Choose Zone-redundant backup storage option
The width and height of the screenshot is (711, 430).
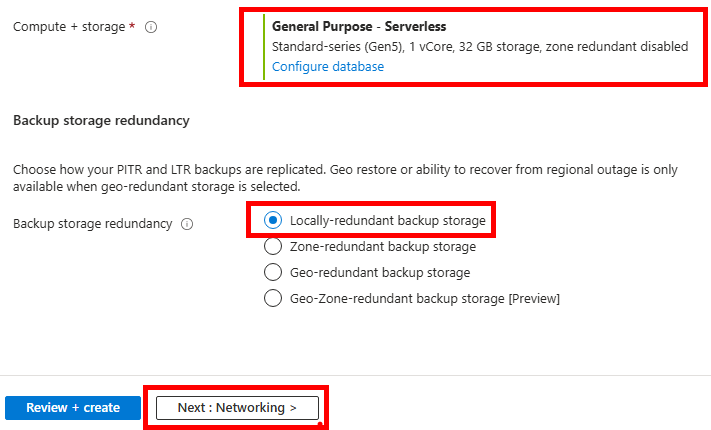point(273,246)
